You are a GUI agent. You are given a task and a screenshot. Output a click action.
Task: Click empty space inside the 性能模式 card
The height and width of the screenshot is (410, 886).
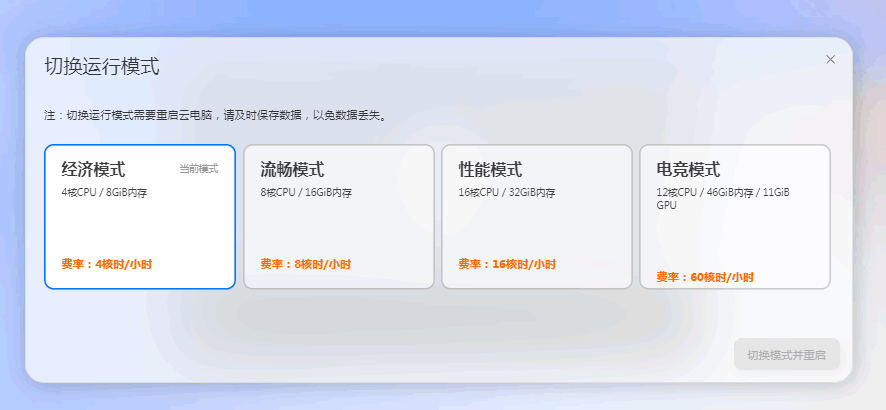tap(536, 228)
